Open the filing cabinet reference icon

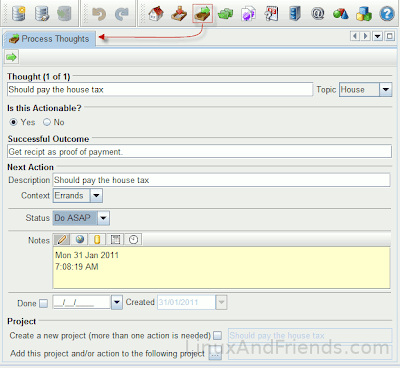click(x=294, y=14)
